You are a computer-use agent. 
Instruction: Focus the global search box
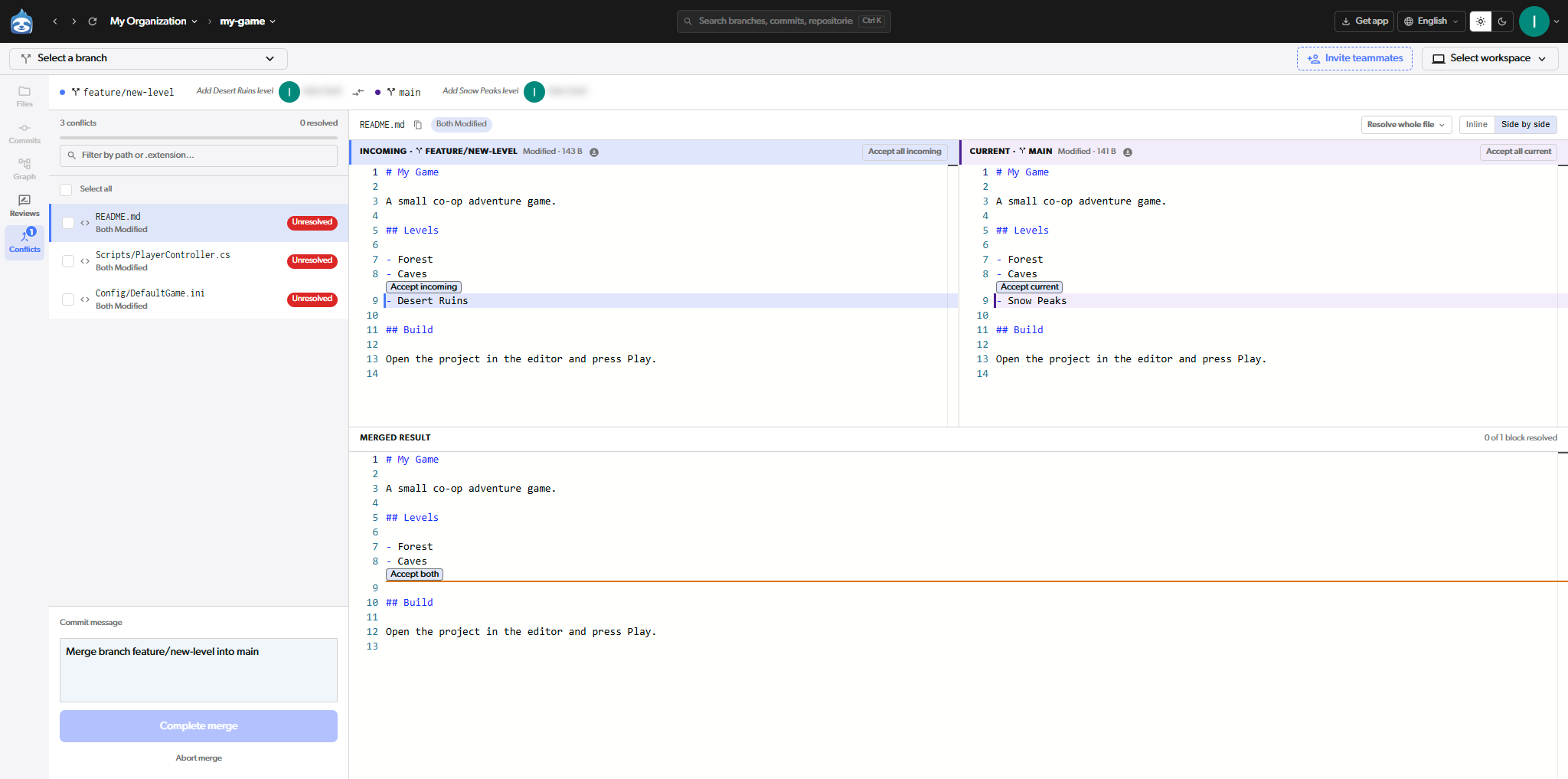pyautogui.click(x=783, y=21)
